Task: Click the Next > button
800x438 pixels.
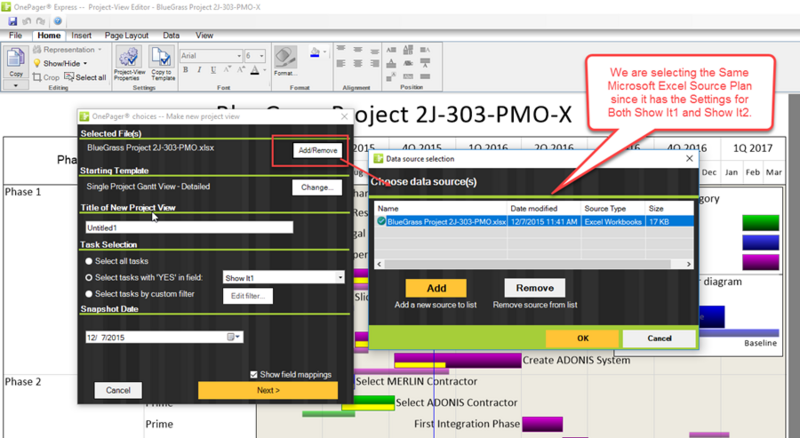Action: [x=268, y=390]
